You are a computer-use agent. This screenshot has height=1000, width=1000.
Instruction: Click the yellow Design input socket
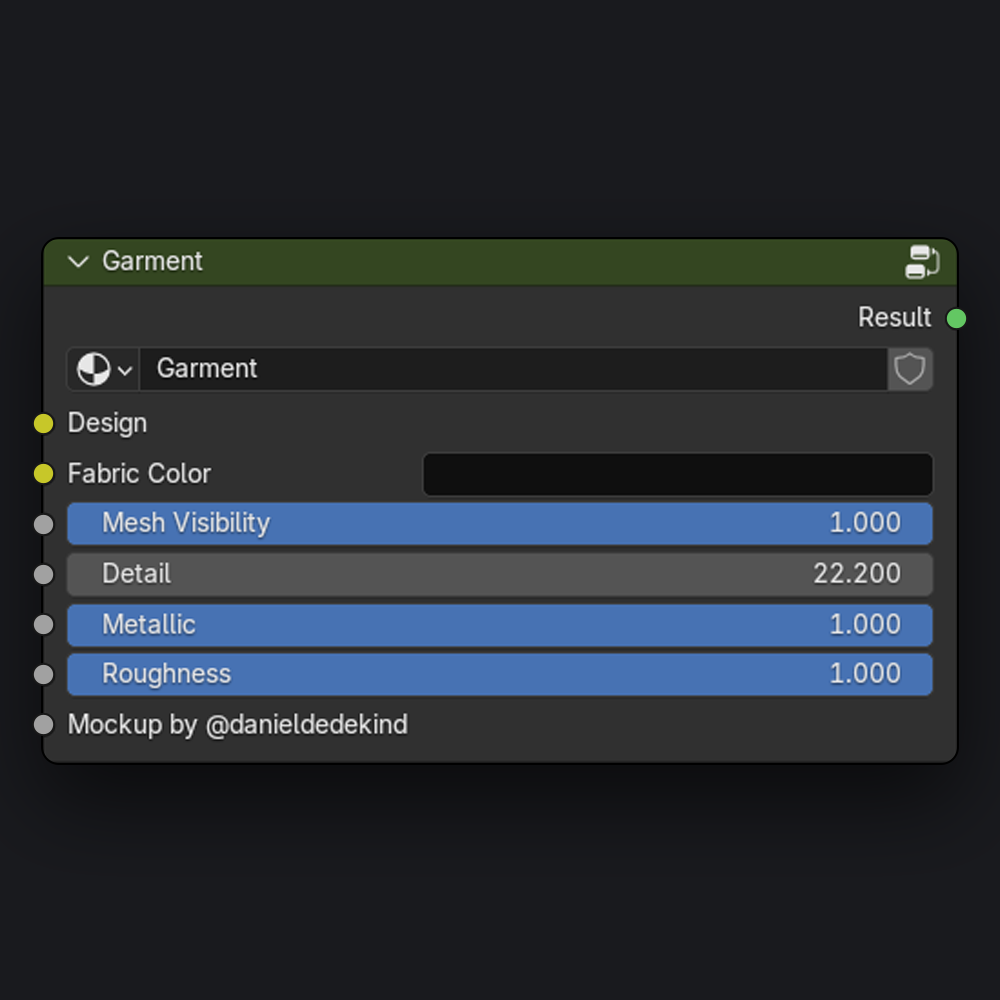pos(43,424)
